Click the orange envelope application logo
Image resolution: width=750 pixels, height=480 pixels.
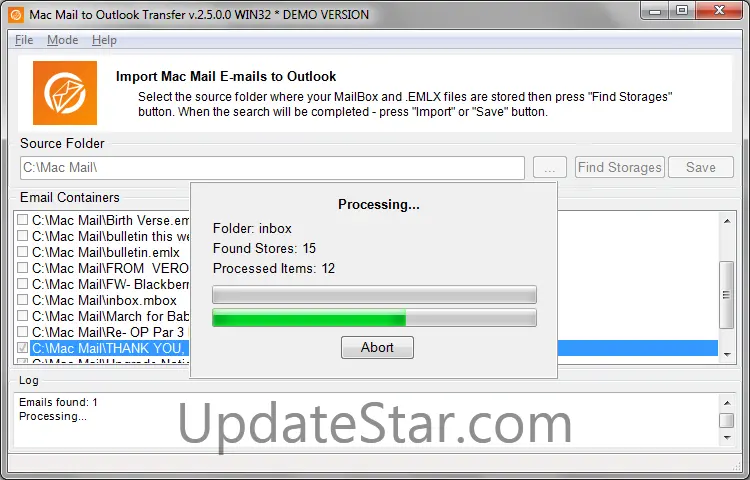pos(65,93)
